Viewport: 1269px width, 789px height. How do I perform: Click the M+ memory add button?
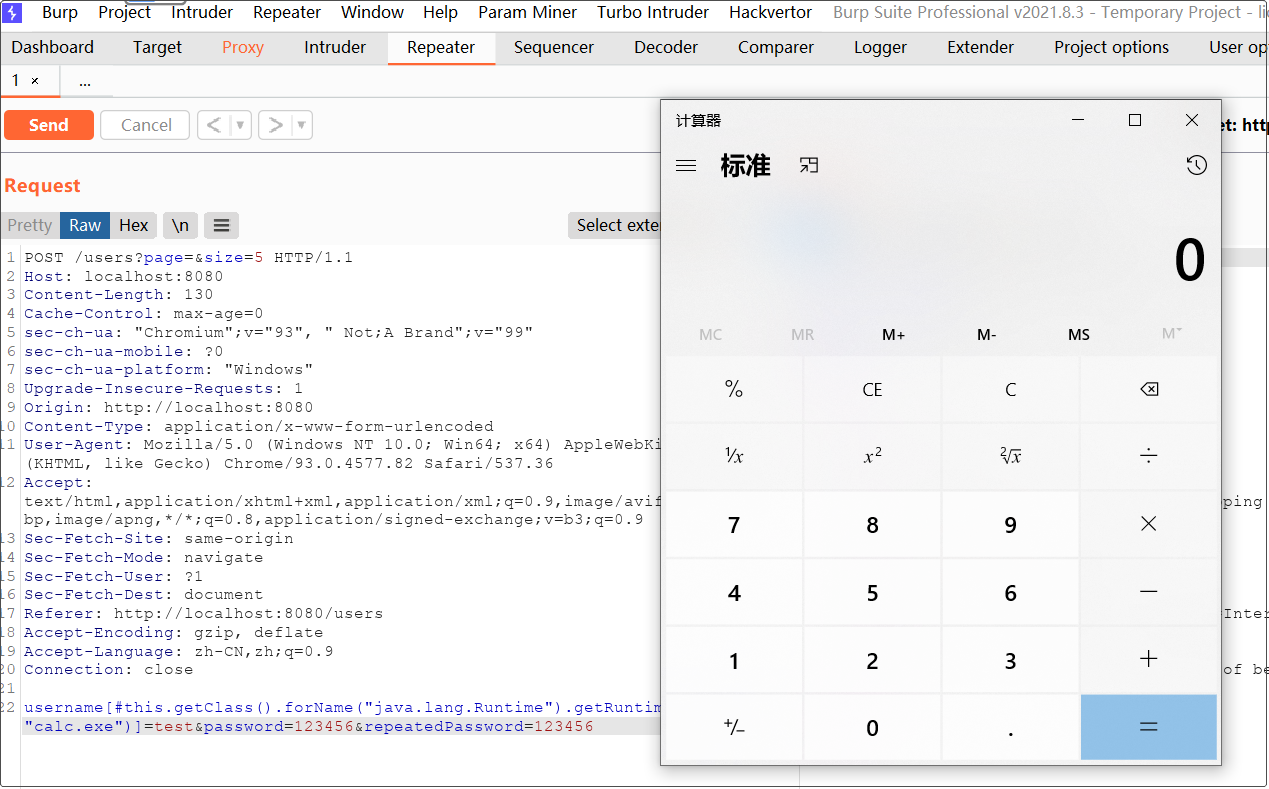894,335
